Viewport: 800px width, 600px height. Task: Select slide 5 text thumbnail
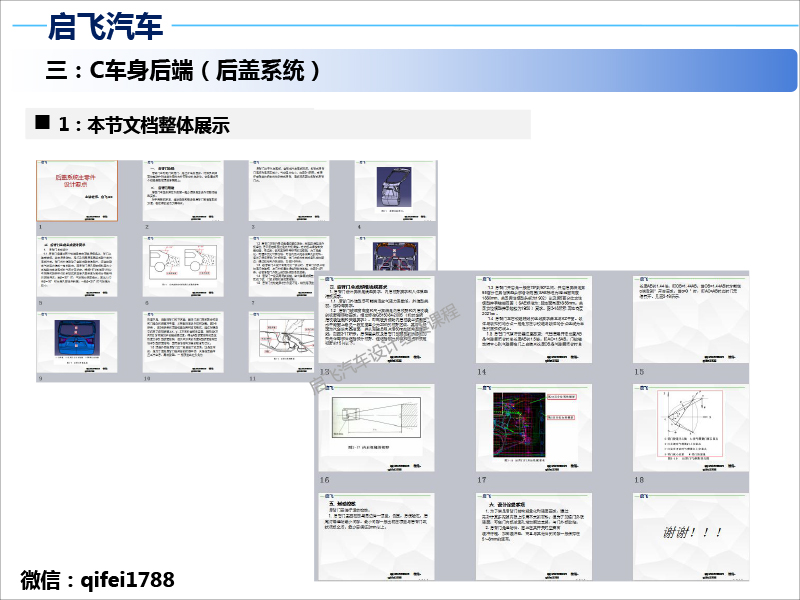[x=77, y=266]
